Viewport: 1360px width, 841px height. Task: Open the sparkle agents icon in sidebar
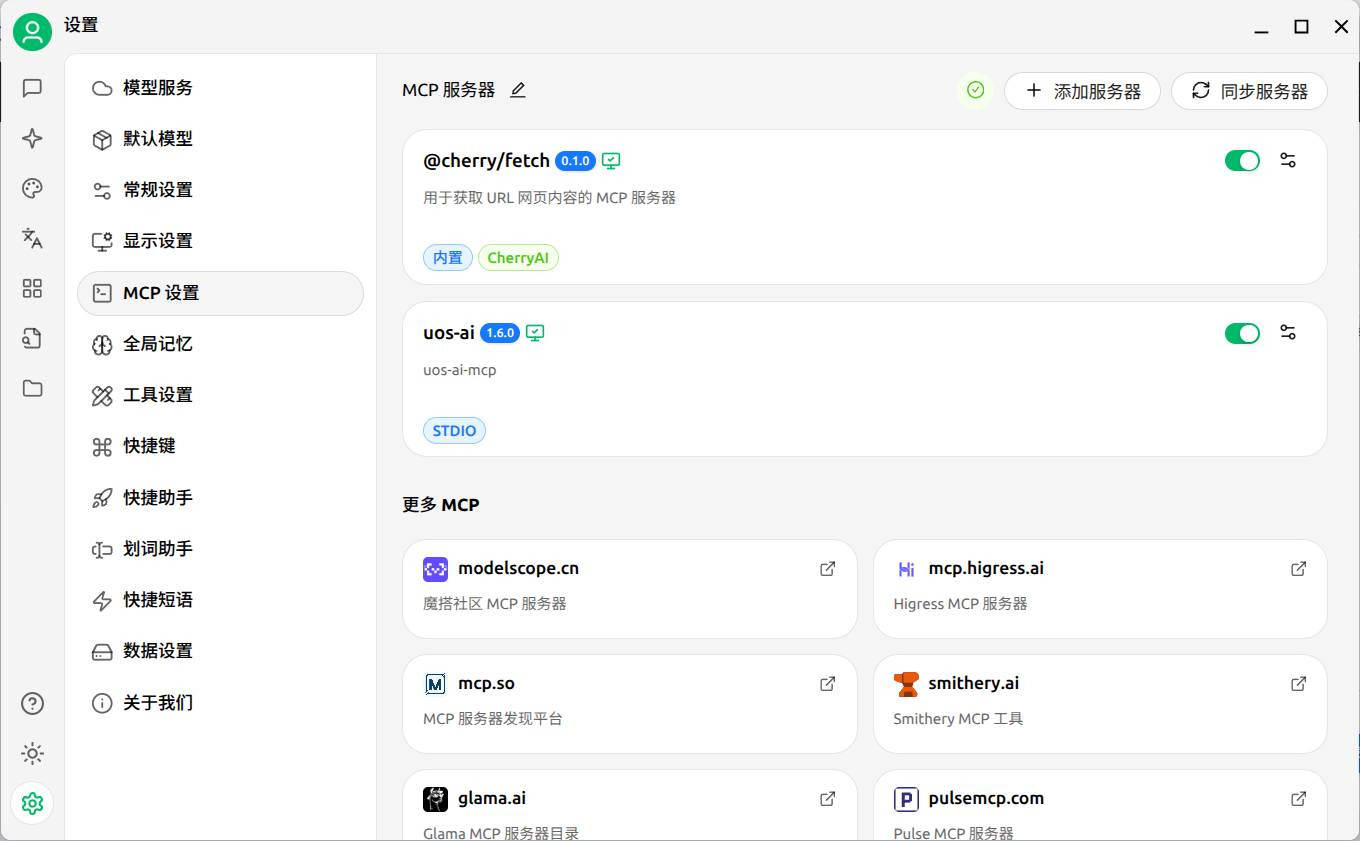32,139
